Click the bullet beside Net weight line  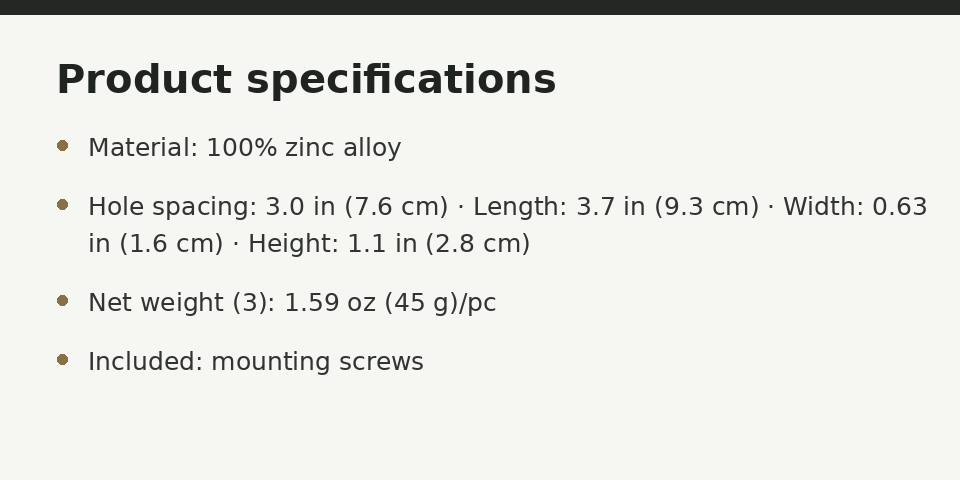click(62, 301)
